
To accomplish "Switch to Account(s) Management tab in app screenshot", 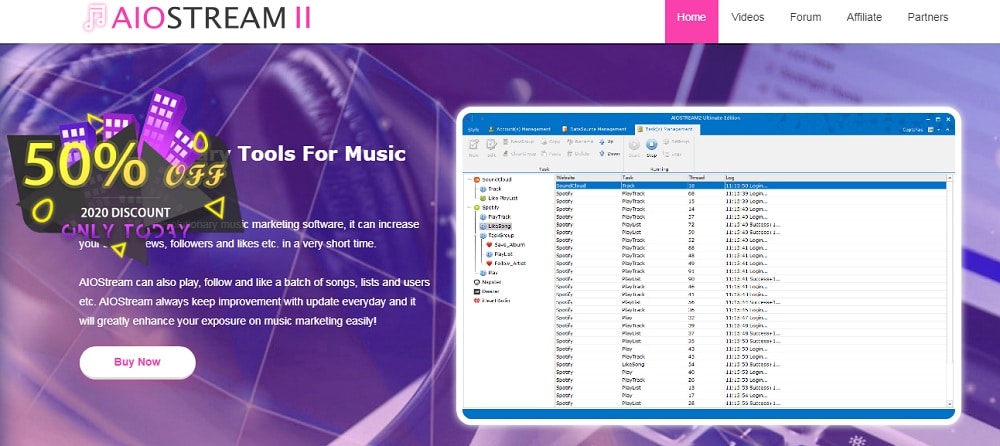I will point(518,129).
